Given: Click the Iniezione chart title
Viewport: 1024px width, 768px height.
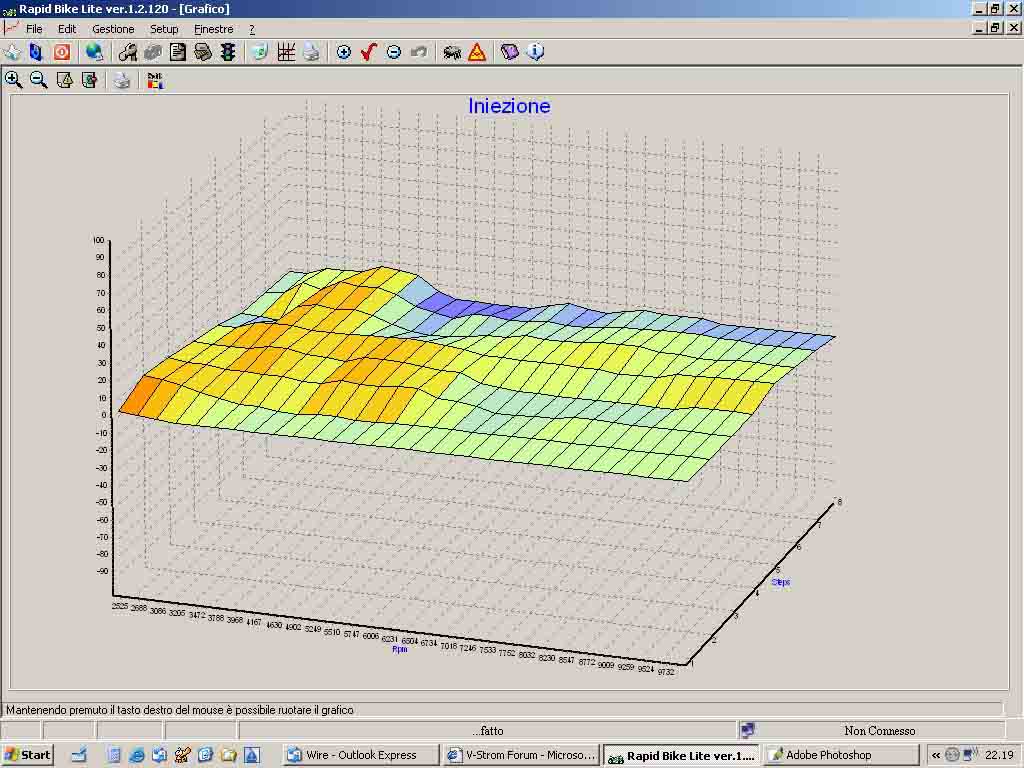Looking at the screenshot, I should pos(509,106).
